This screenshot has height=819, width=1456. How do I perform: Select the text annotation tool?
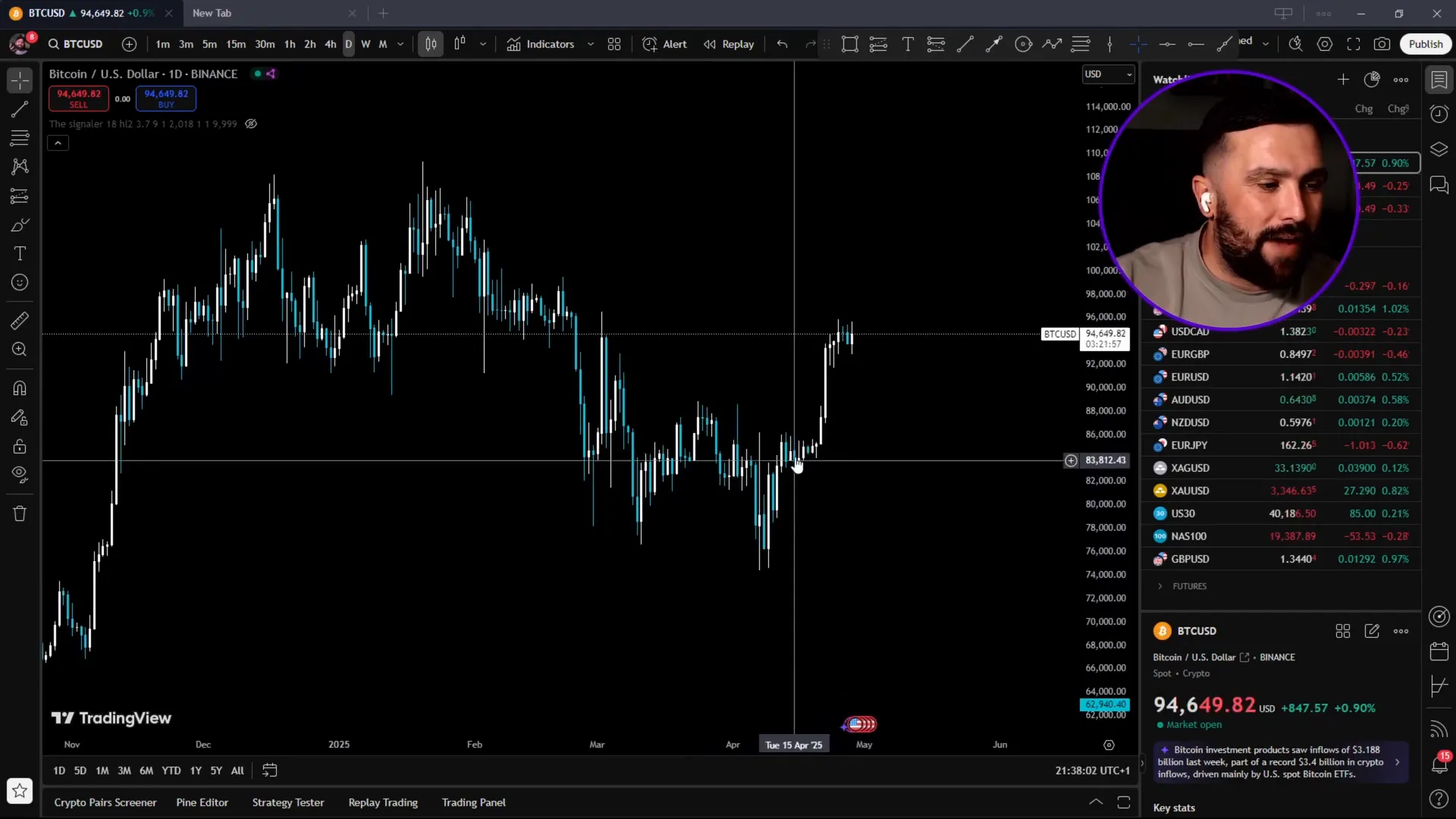[x=20, y=254]
